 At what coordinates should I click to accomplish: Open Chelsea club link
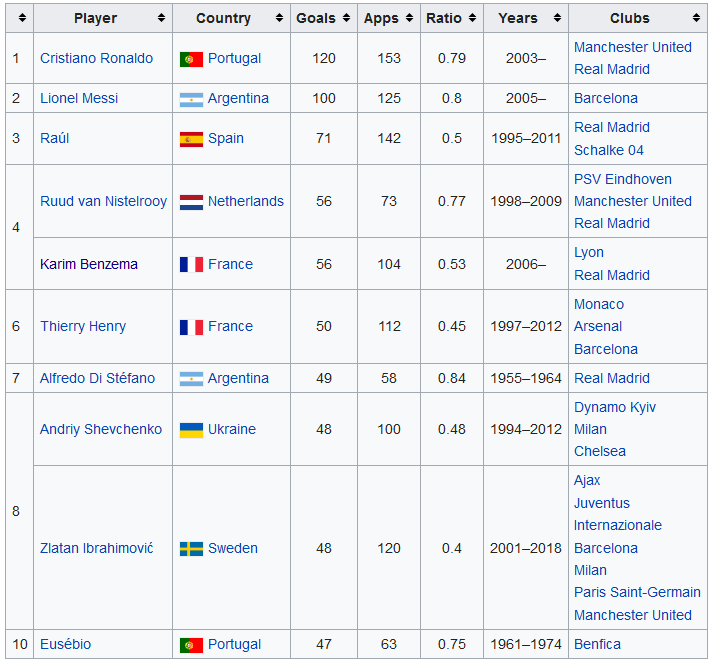(x=600, y=451)
